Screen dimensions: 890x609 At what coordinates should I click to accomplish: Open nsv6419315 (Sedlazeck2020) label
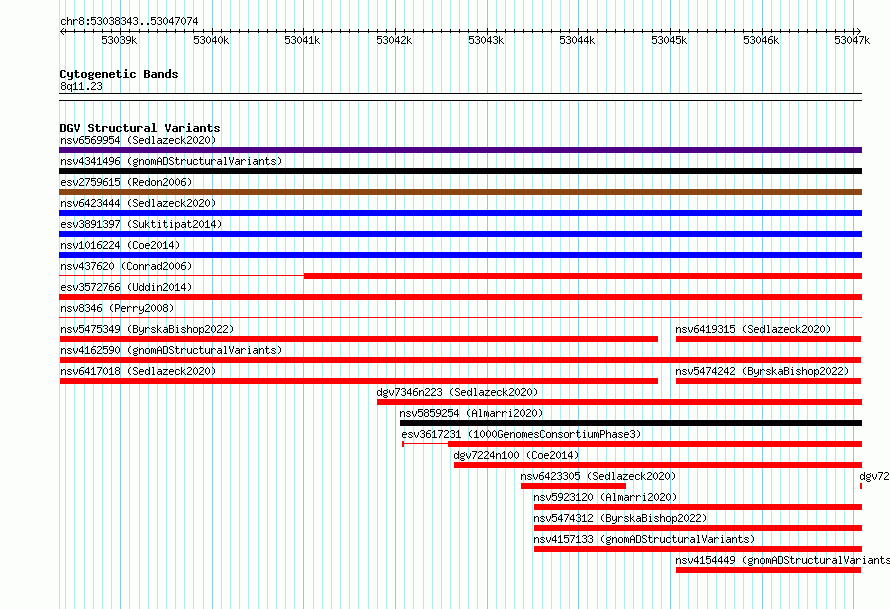753,329
